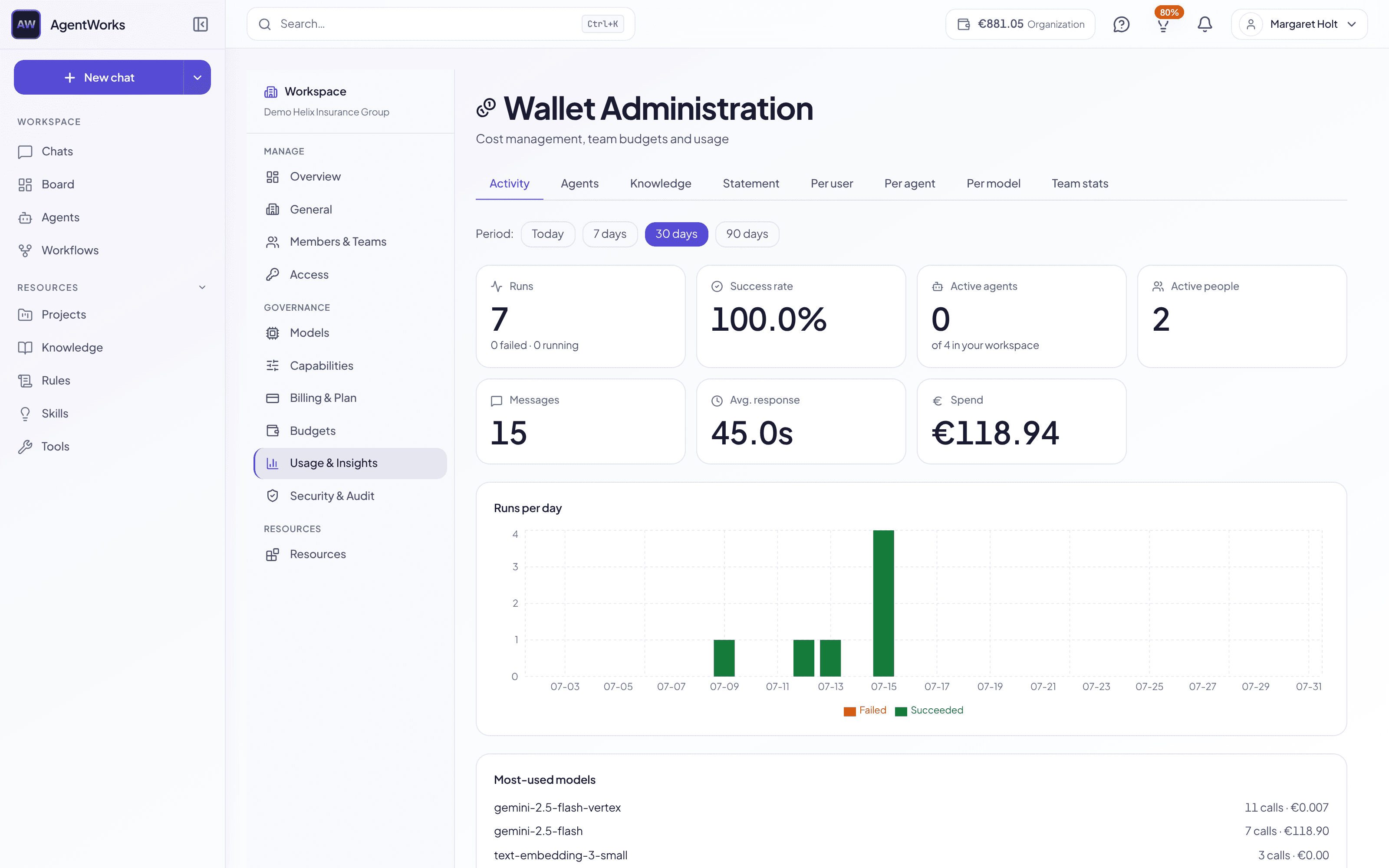The image size is (1389, 868).
Task: Collapse the Resources section chevron
Action: coord(202,288)
